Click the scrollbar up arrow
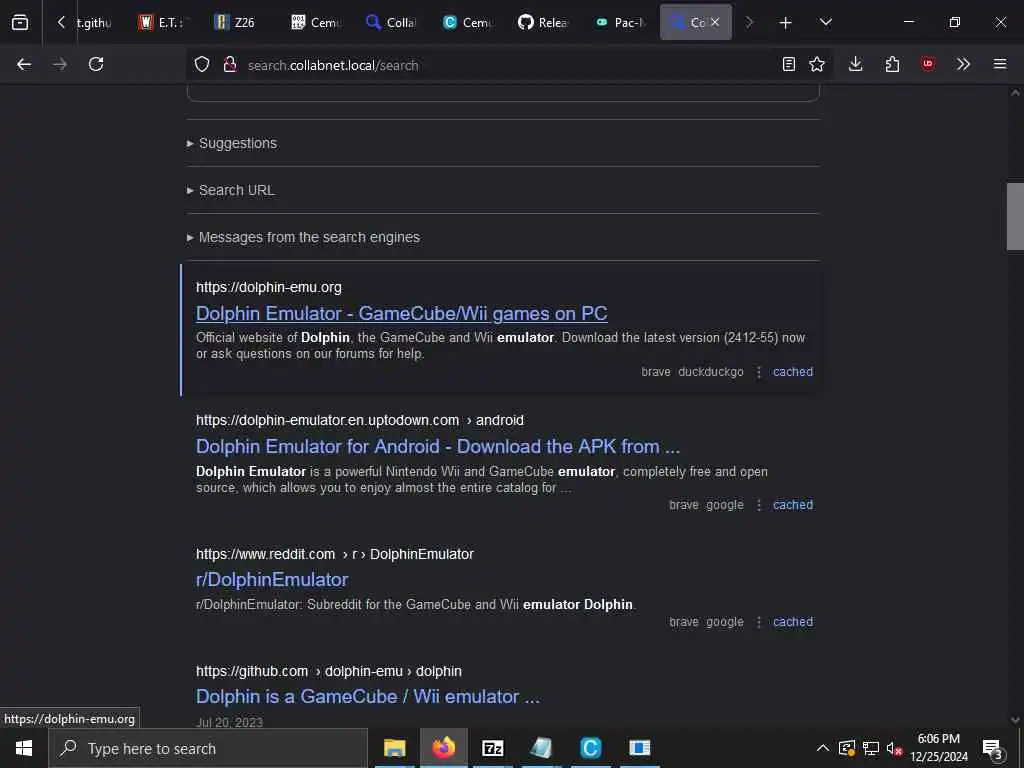Viewport: 1024px width, 768px height. click(1015, 93)
